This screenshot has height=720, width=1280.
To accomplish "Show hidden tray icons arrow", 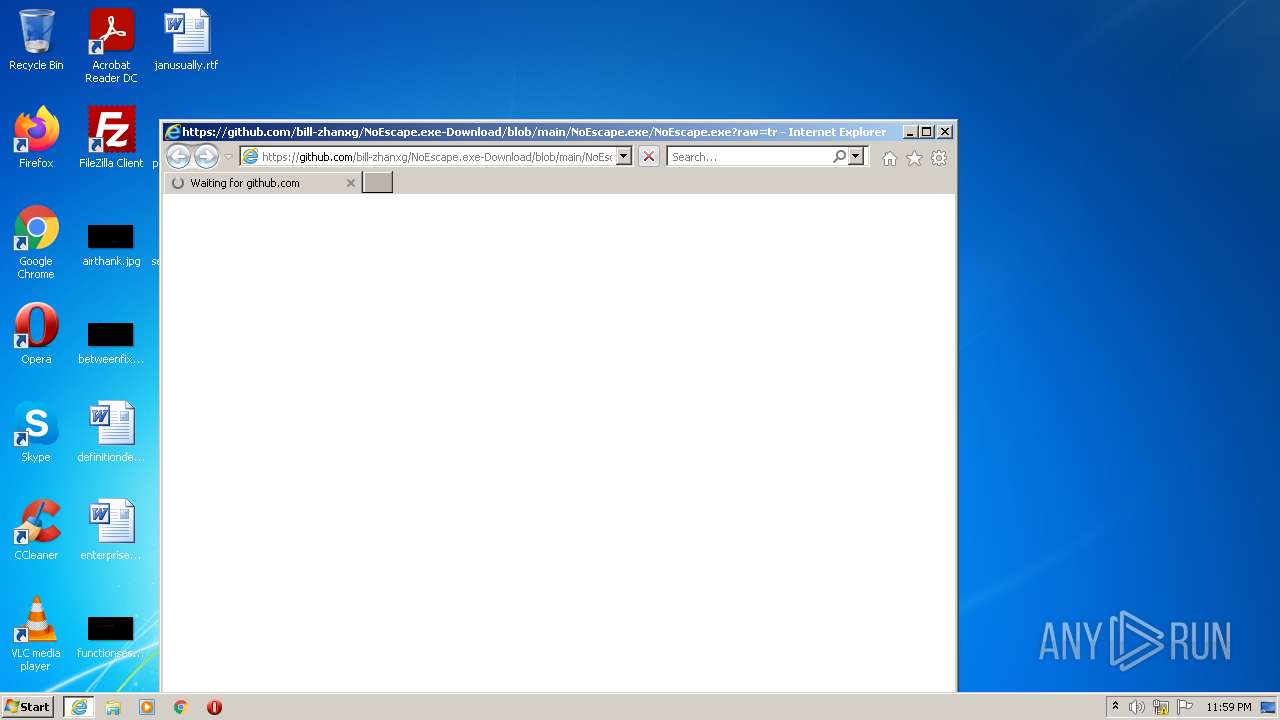I will coord(1115,707).
